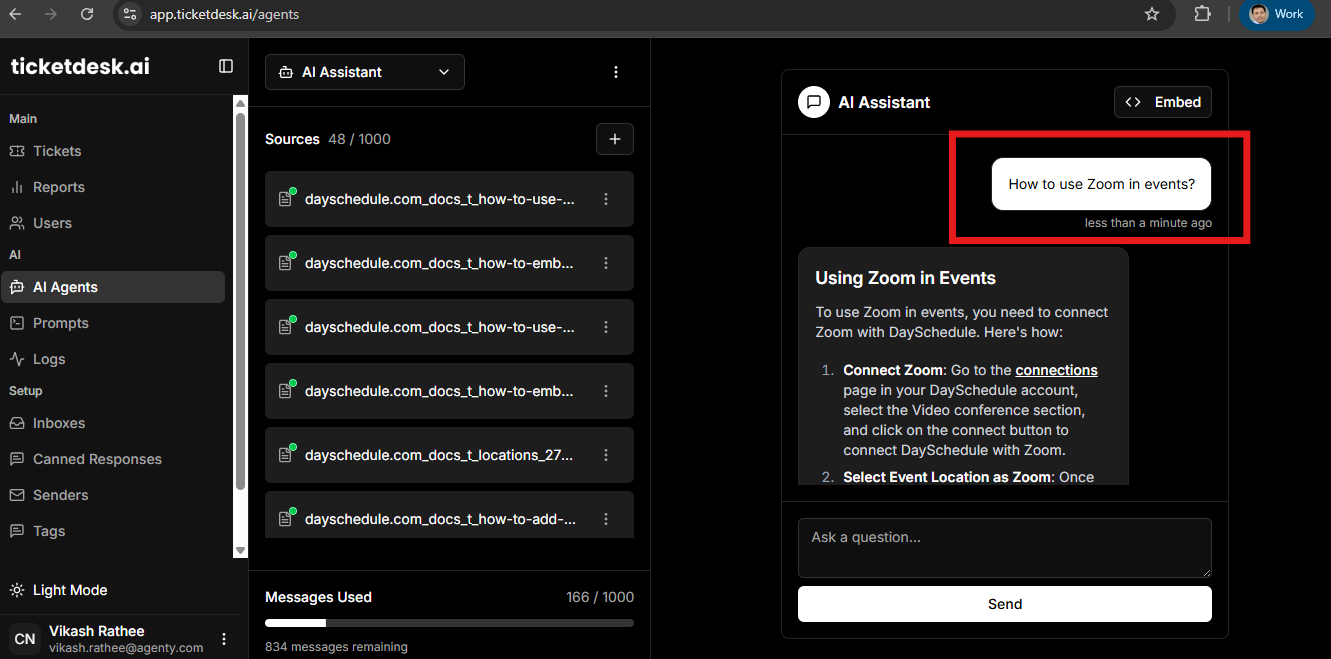This screenshot has width=1331, height=659.
Task: Open options for second how-to-emb source
Action: 606,391
